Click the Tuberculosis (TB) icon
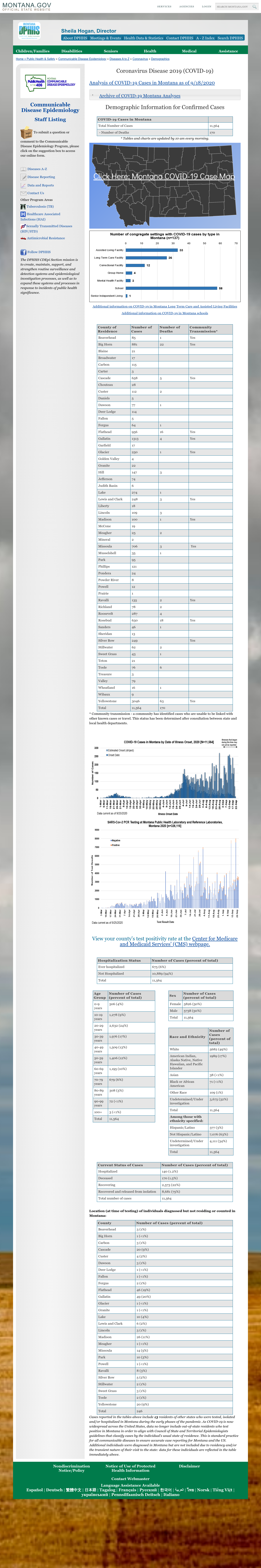The height and width of the screenshot is (1568, 261). (23, 206)
